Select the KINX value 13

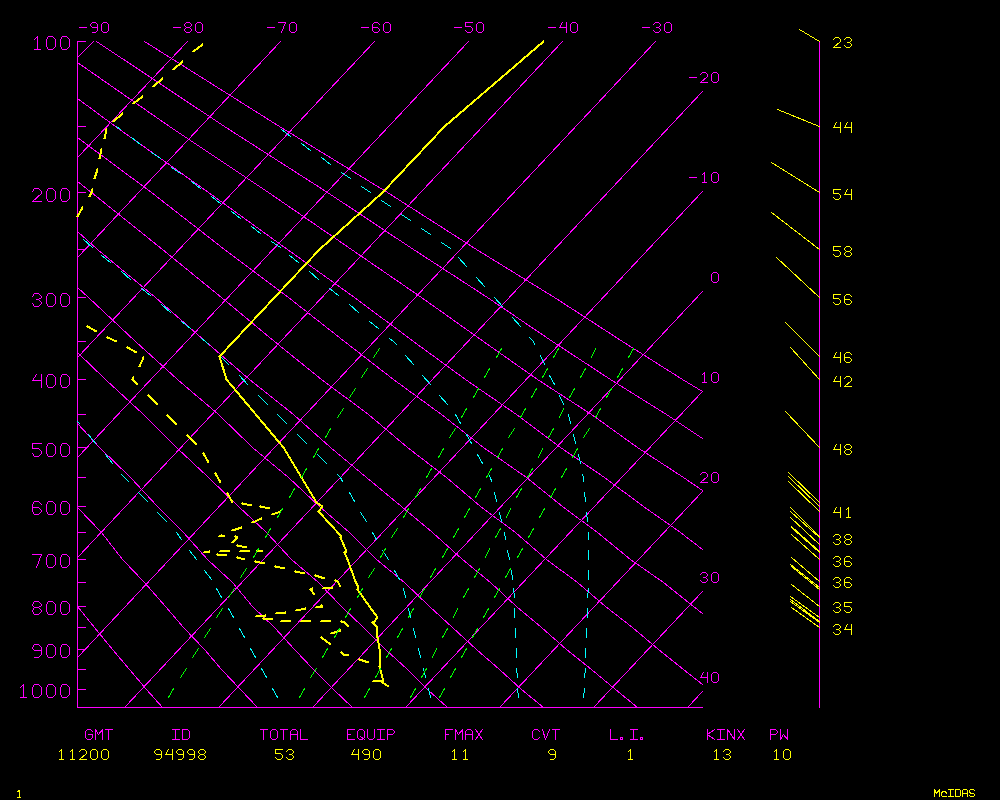point(722,755)
